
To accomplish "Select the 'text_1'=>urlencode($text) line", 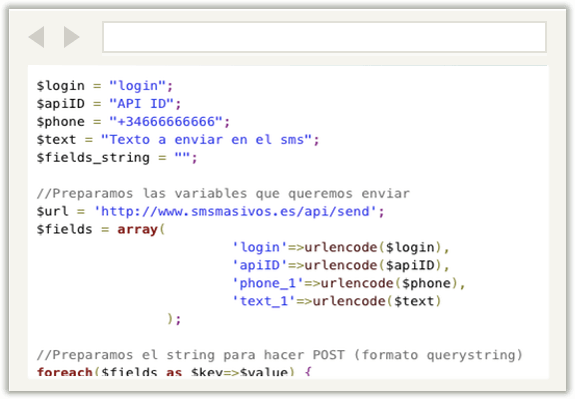I will coord(337,301).
